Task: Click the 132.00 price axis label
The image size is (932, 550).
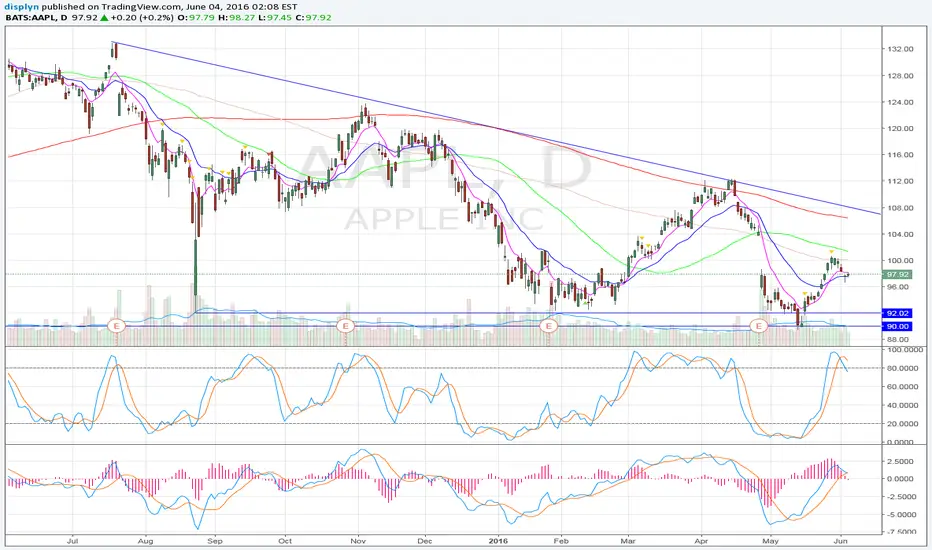Action: pos(900,49)
